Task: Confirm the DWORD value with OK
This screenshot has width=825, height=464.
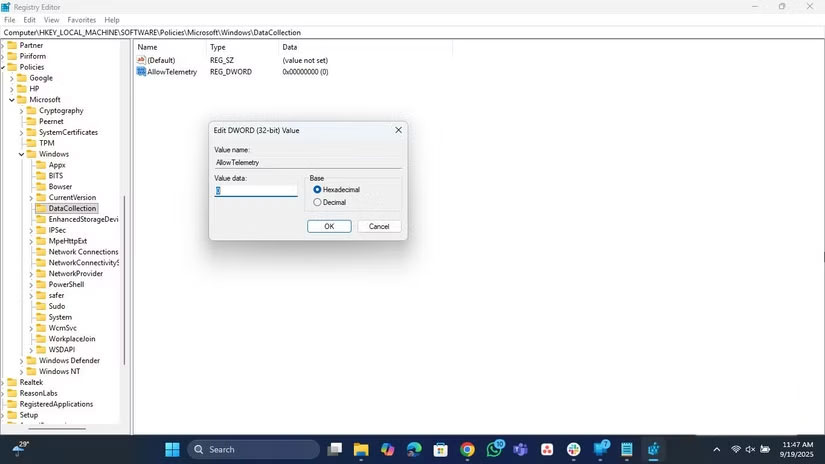Action: (x=329, y=226)
